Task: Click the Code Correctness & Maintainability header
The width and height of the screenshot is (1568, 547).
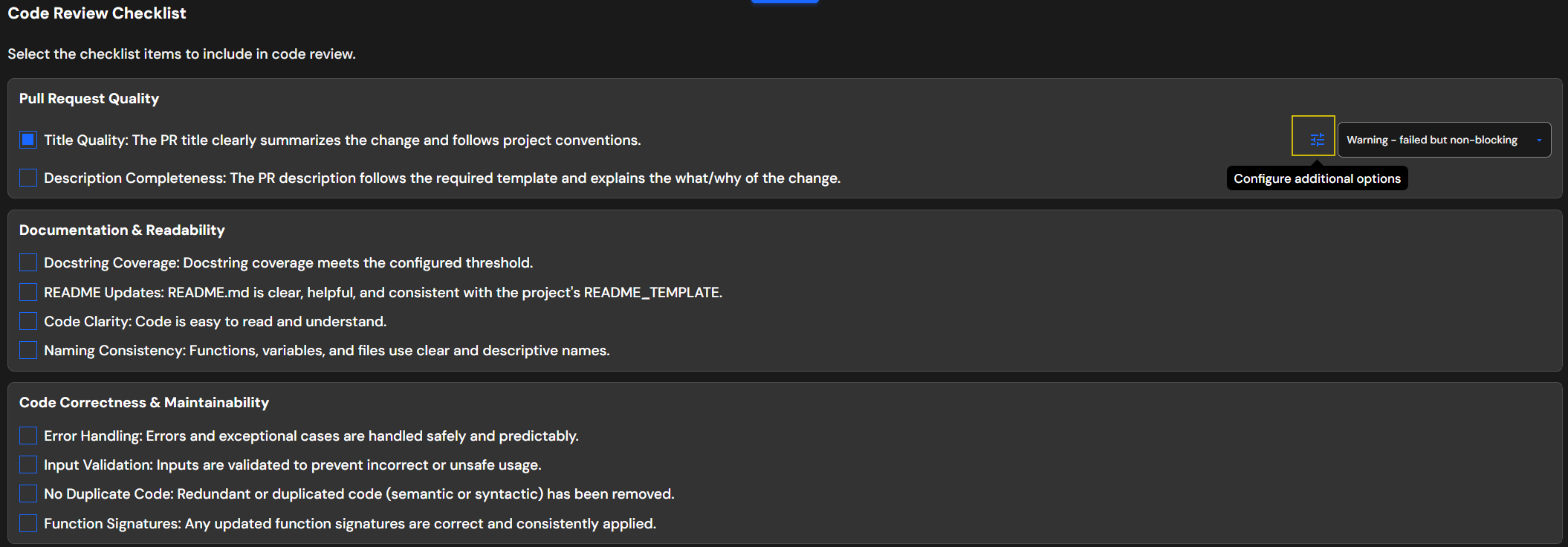Action: (x=143, y=402)
